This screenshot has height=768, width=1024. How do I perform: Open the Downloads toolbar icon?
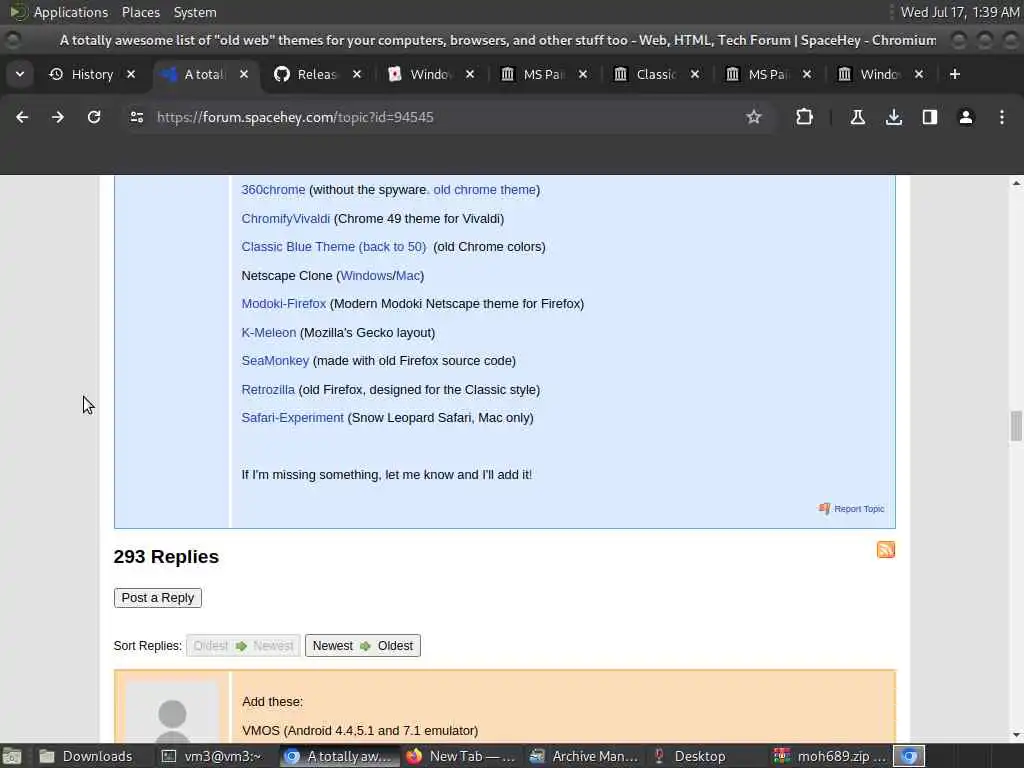point(894,117)
